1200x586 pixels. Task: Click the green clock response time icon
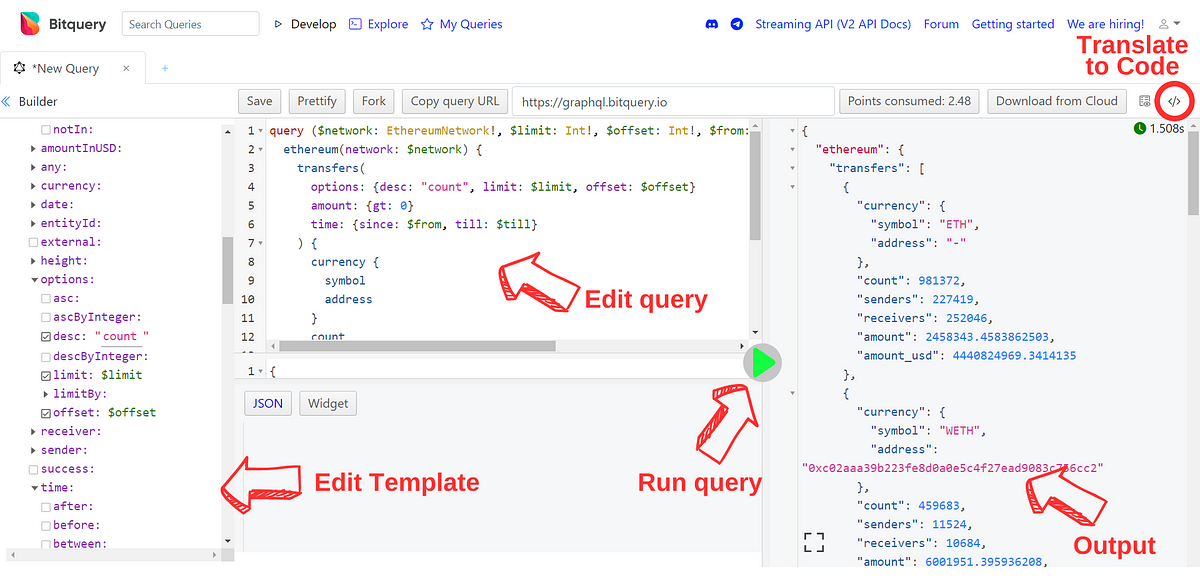[x=1140, y=128]
